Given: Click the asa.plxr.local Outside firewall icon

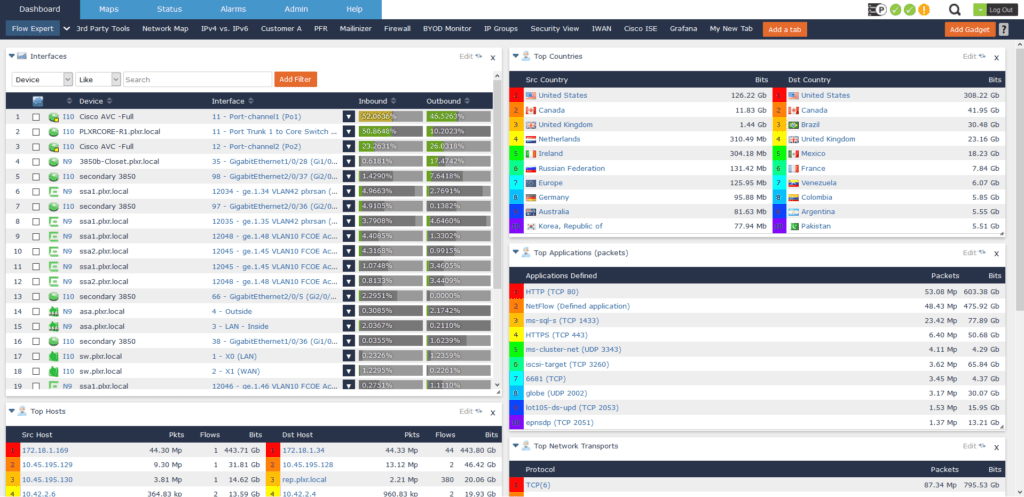Looking at the screenshot, I should pyautogui.click(x=54, y=312).
